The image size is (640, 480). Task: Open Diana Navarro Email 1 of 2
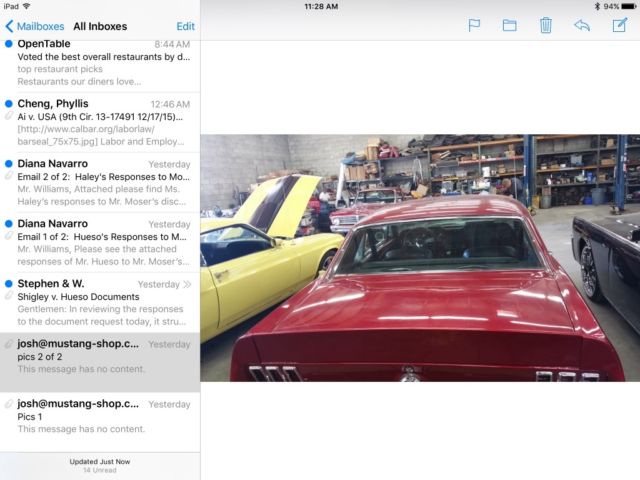[x=100, y=243]
